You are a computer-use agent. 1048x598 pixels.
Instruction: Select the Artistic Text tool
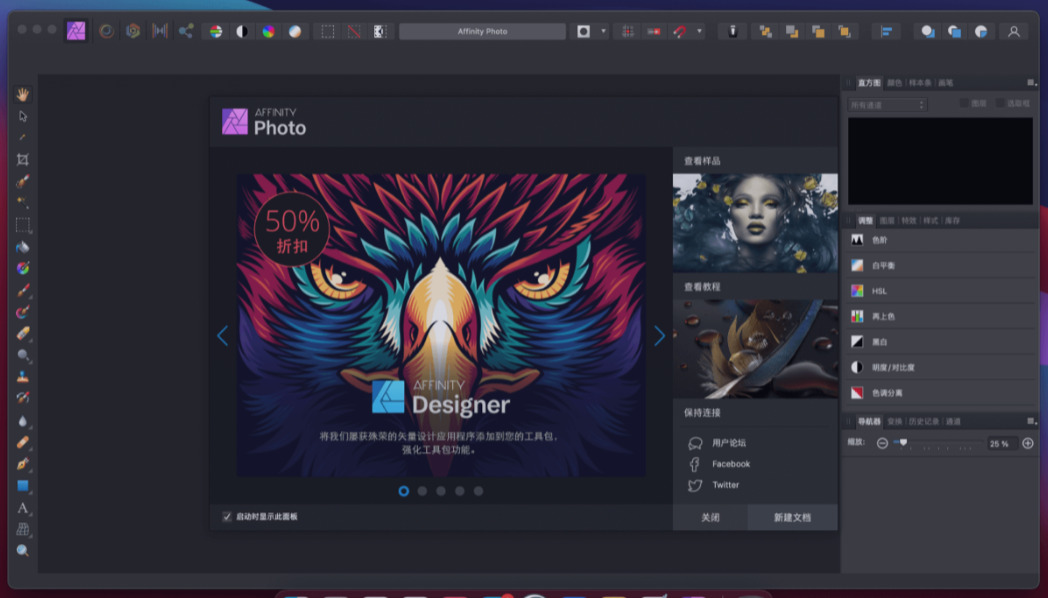click(23, 508)
